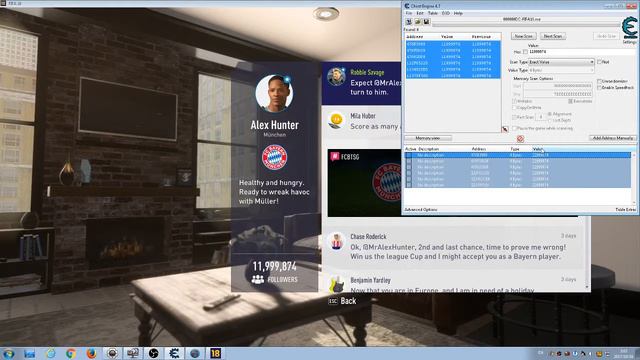Click Mila Huber's avatar
The width and height of the screenshot is (640, 360).
pos(336,120)
